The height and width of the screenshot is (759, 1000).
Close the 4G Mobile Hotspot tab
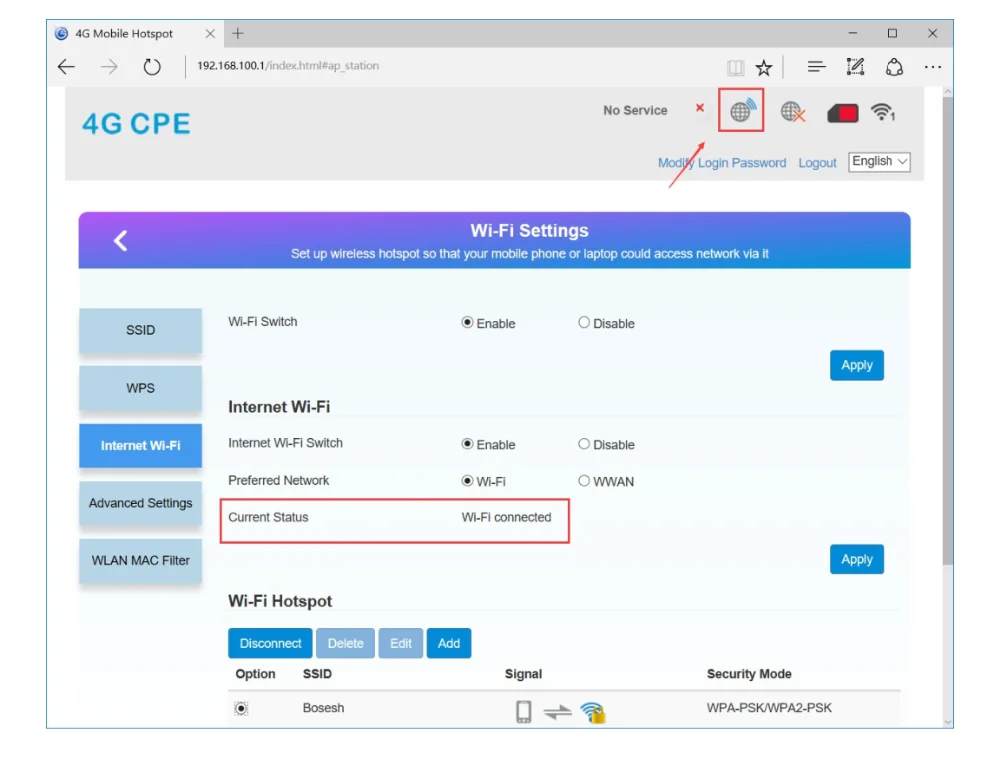210,33
